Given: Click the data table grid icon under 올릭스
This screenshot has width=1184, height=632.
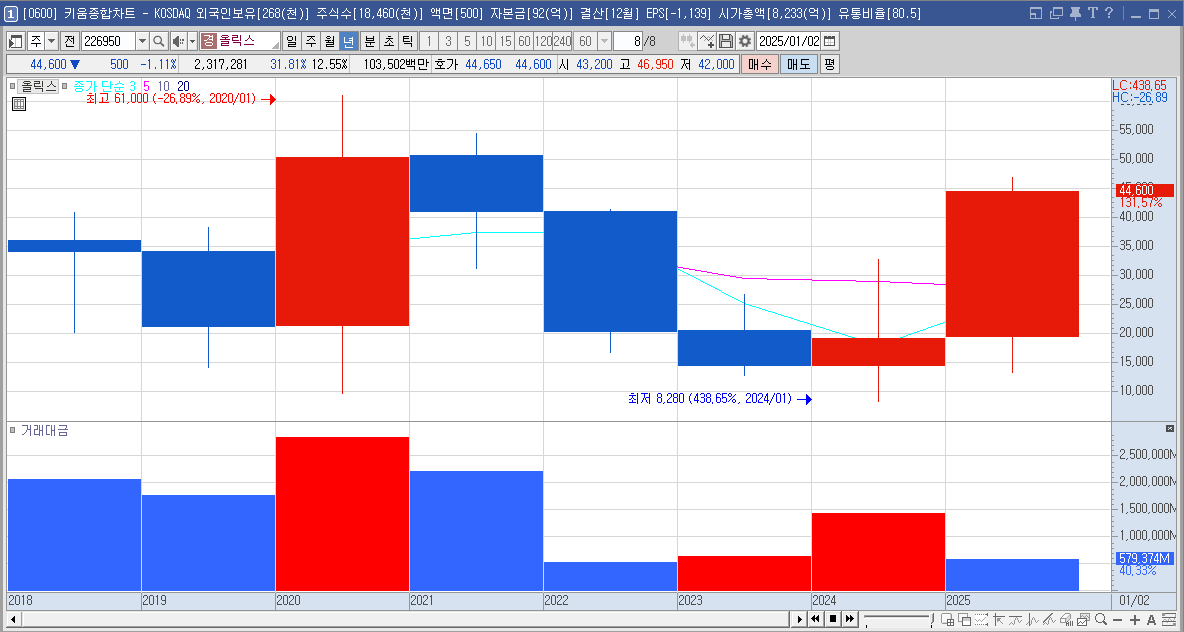Looking at the screenshot, I should [x=19, y=104].
